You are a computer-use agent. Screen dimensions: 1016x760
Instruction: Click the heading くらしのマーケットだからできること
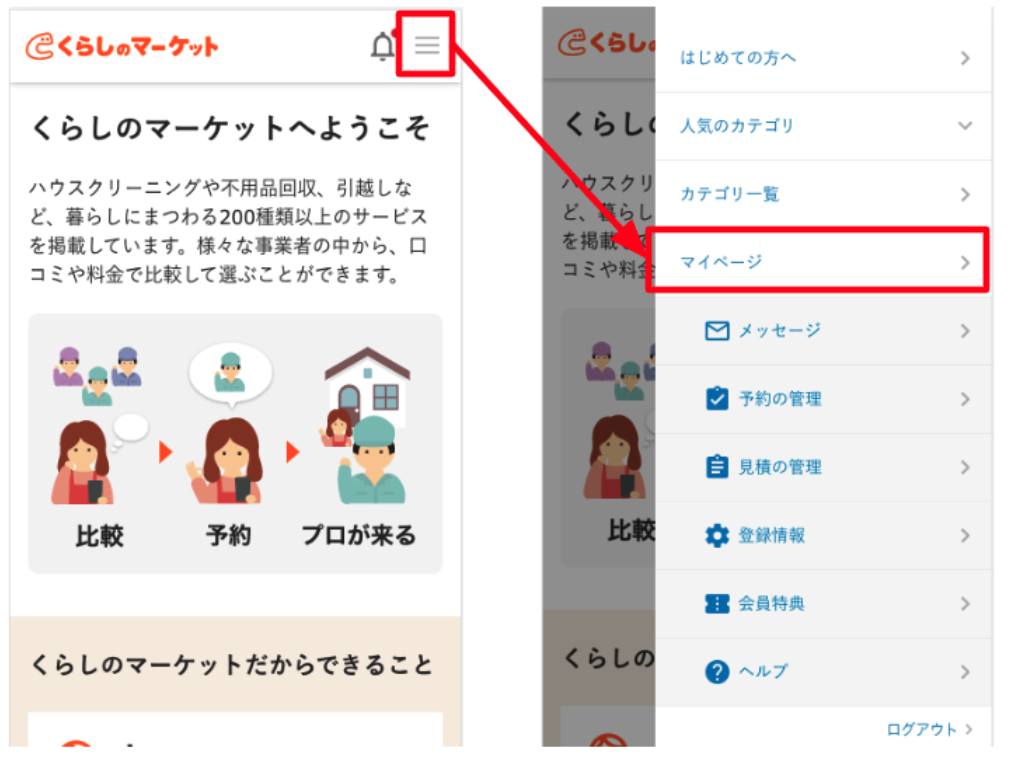tap(231, 665)
